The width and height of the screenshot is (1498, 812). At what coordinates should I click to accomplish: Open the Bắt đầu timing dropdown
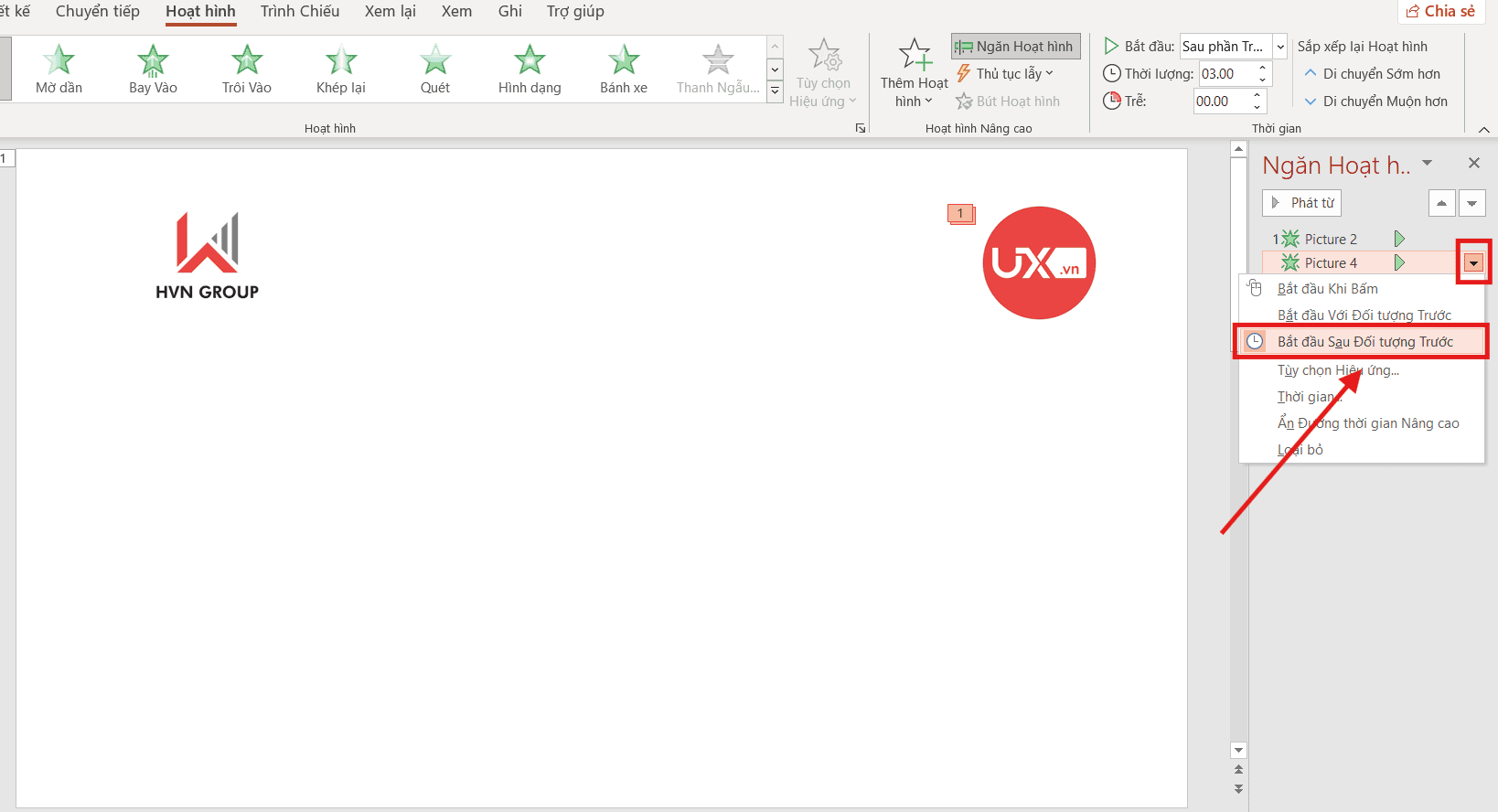click(1279, 47)
